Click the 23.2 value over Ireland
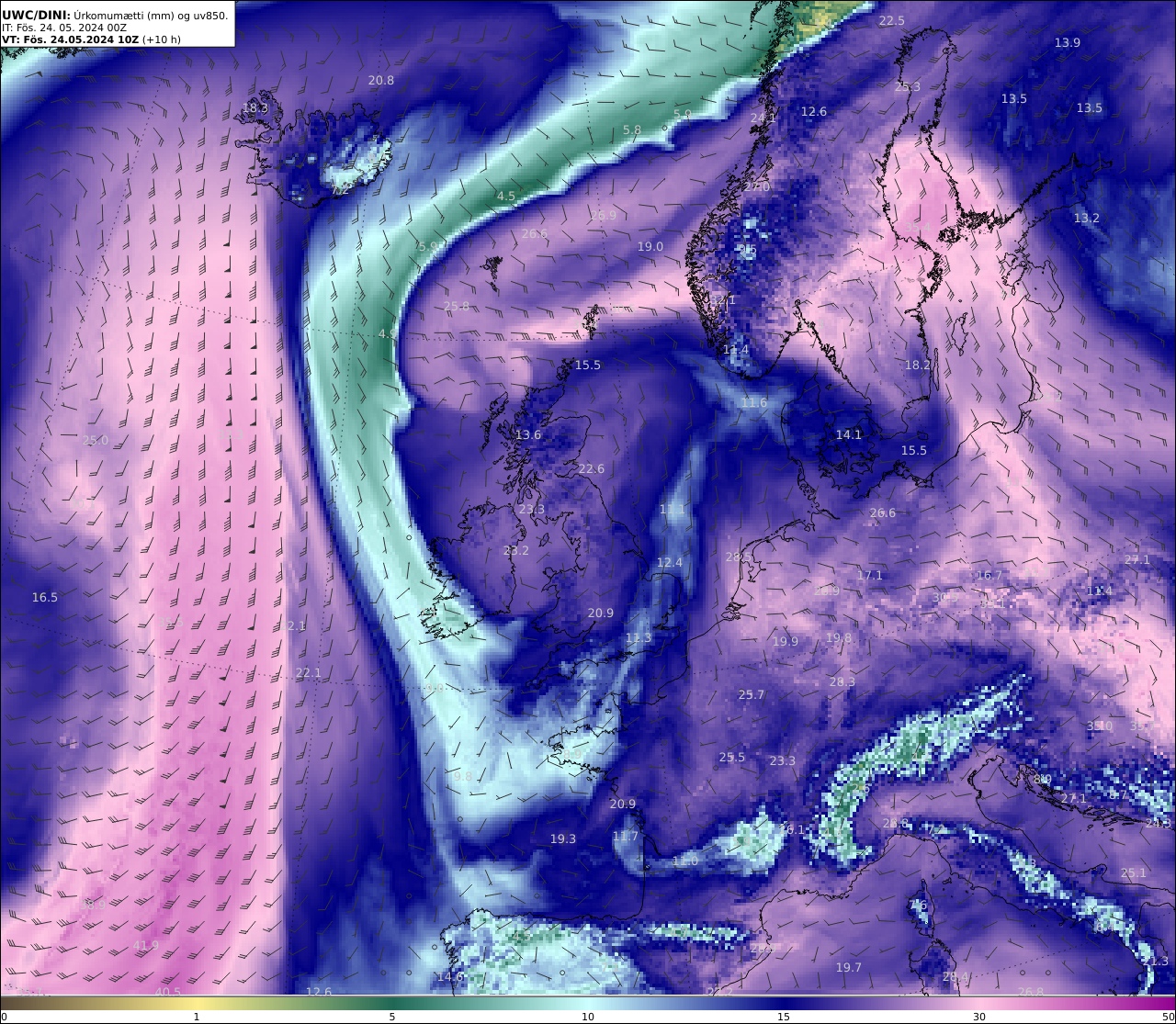Image resolution: width=1176 pixels, height=1024 pixels. click(516, 551)
